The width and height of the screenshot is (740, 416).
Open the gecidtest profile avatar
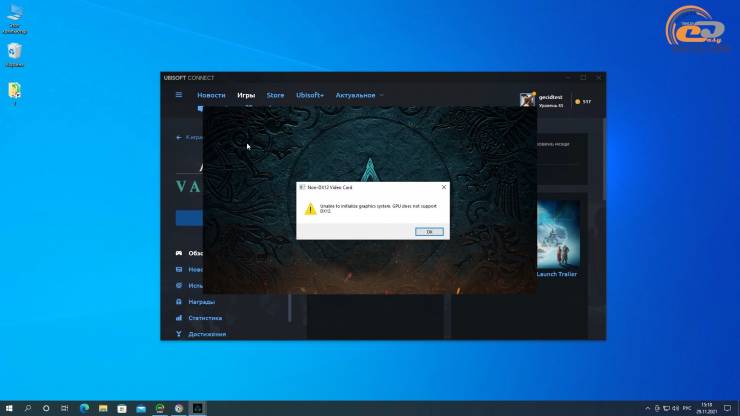tap(527, 100)
